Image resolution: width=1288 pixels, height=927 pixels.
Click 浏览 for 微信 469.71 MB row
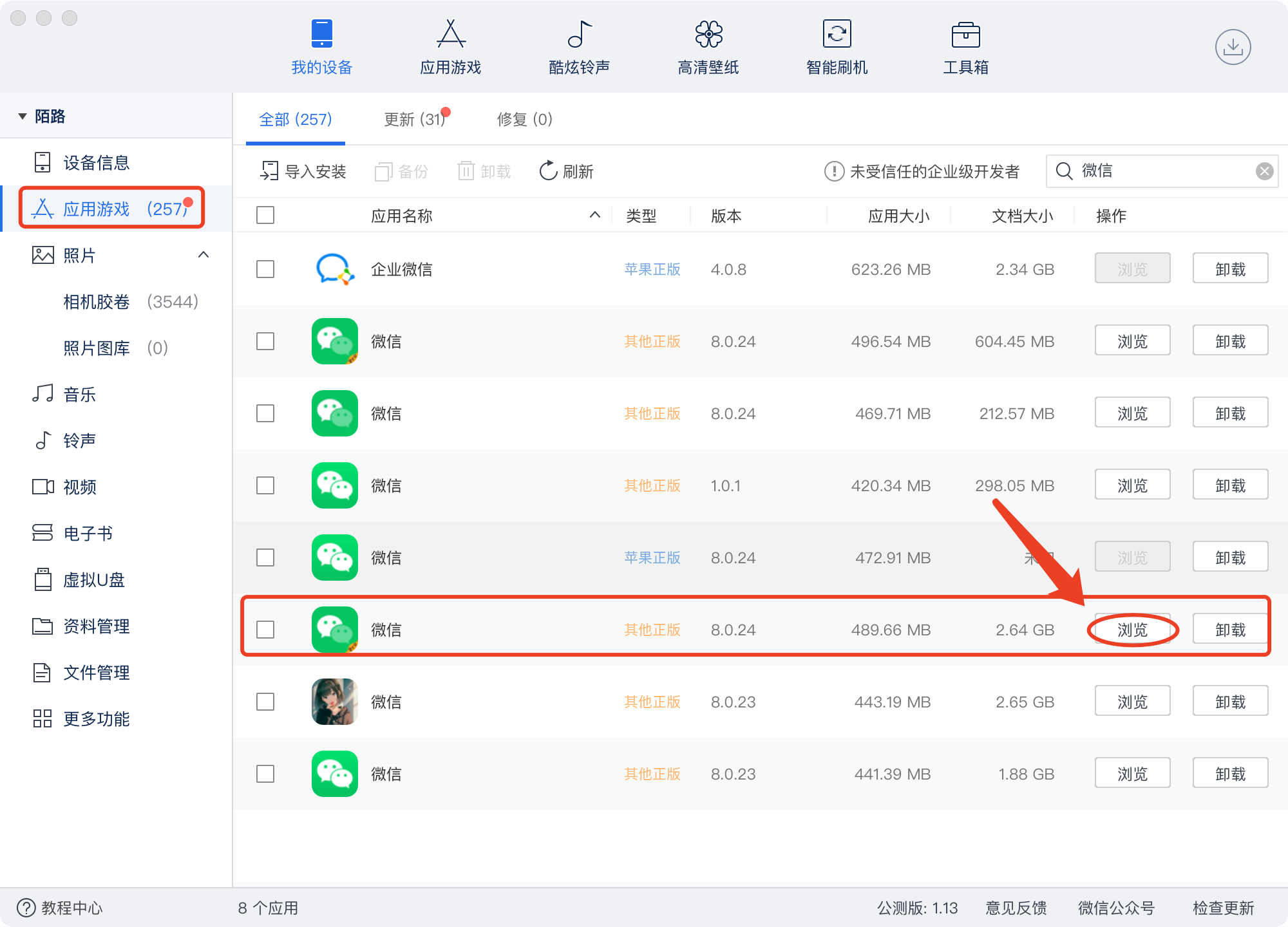(1133, 413)
